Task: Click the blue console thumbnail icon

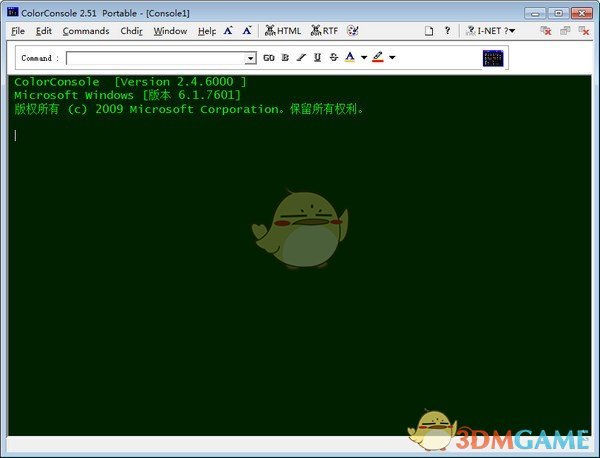Action: click(x=493, y=58)
